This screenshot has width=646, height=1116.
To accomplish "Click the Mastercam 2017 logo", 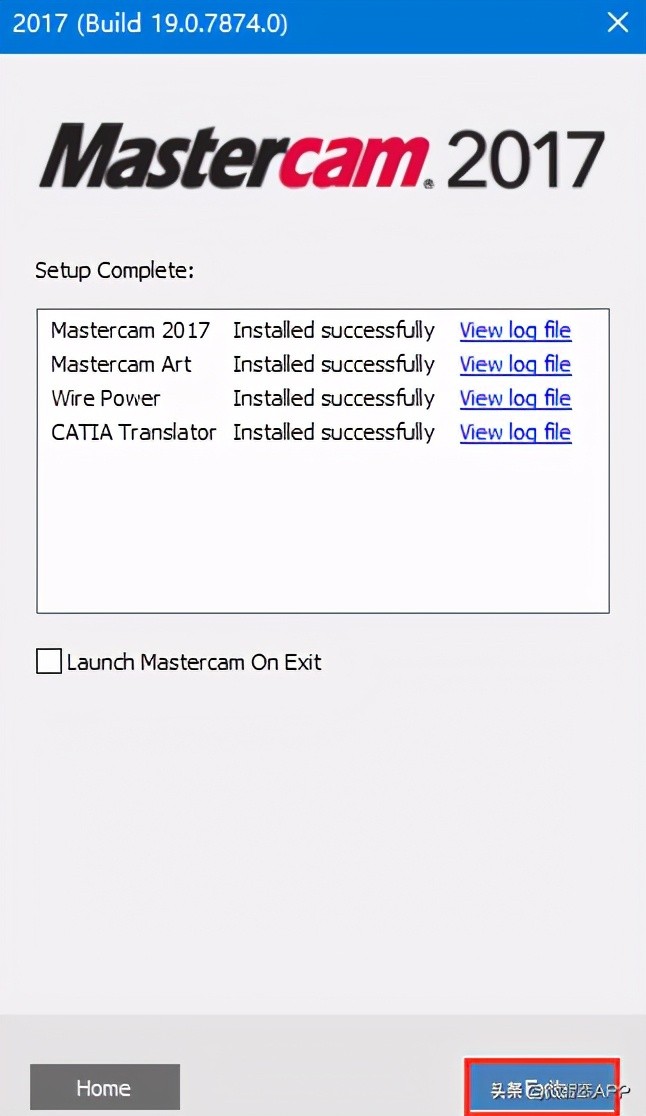I will click(322, 157).
